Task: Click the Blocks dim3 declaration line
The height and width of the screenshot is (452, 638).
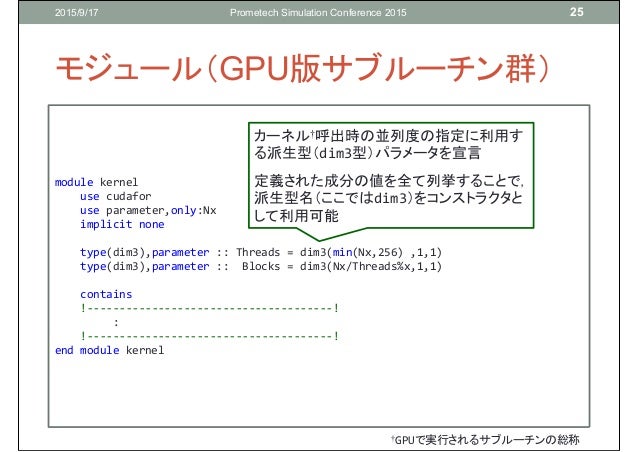Action: pos(261,266)
